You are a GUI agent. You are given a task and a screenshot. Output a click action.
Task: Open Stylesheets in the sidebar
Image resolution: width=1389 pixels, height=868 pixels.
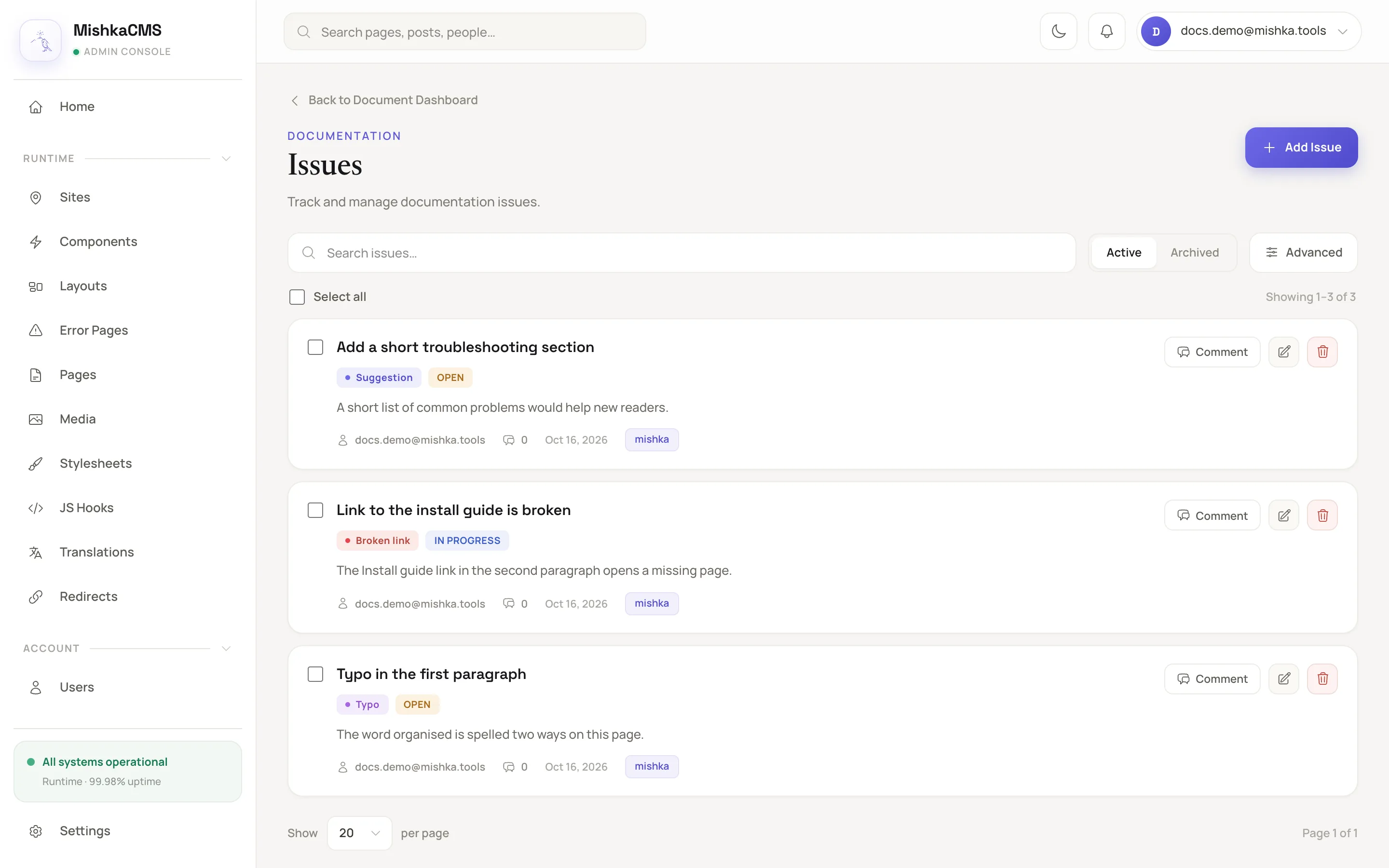click(x=127, y=463)
